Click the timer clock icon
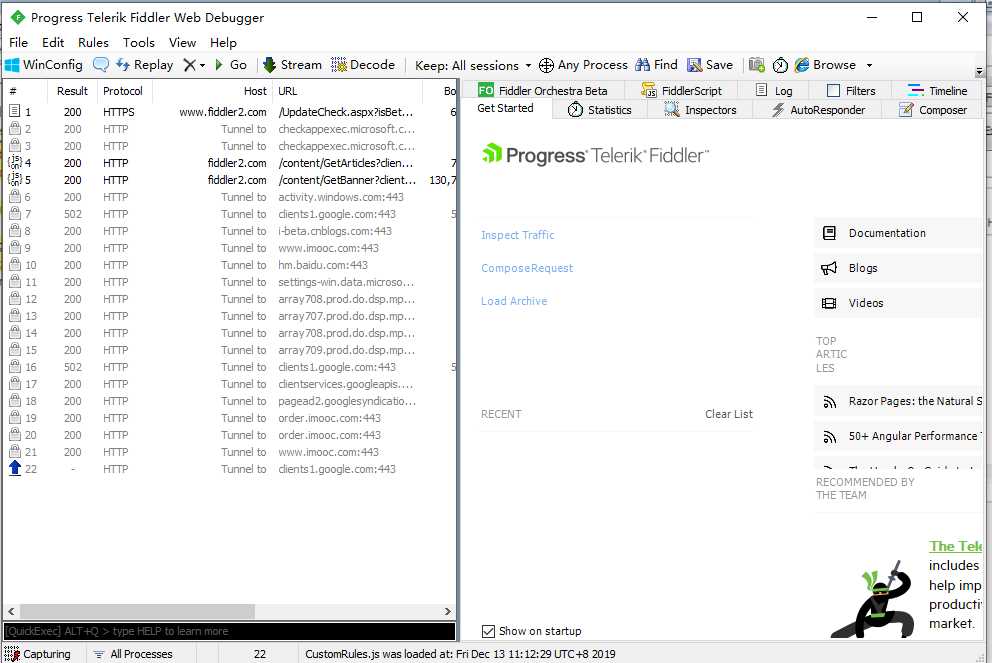This screenshot has height=663, width=992. 780,65
